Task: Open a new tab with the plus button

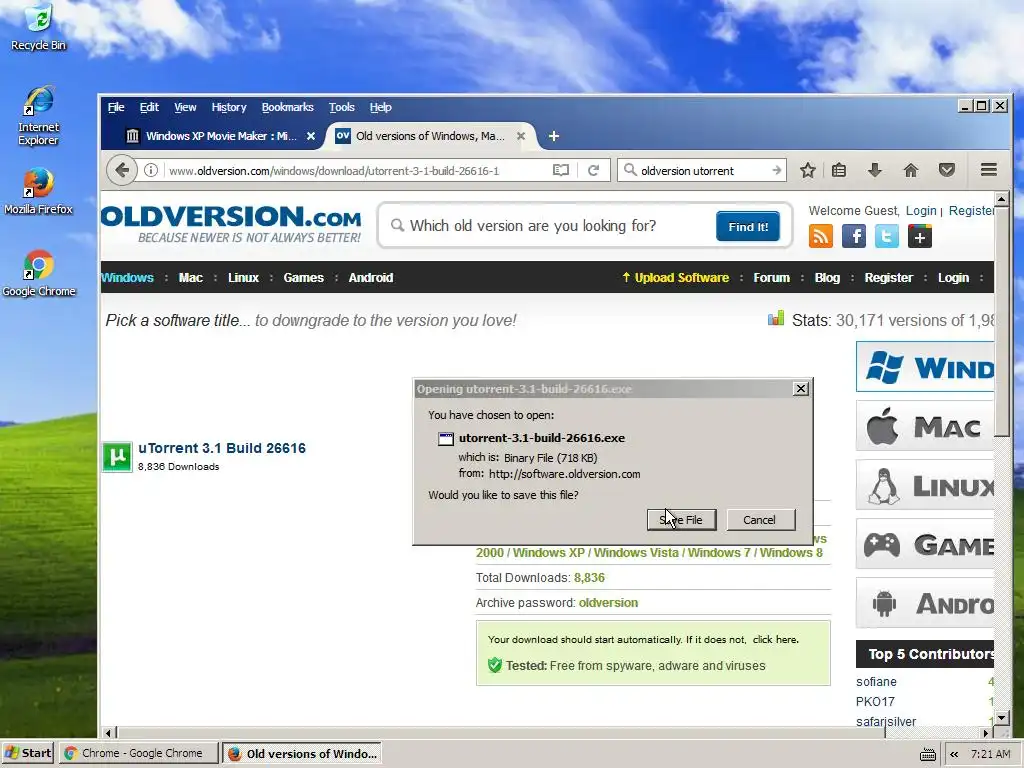Action: pos(553,136)
